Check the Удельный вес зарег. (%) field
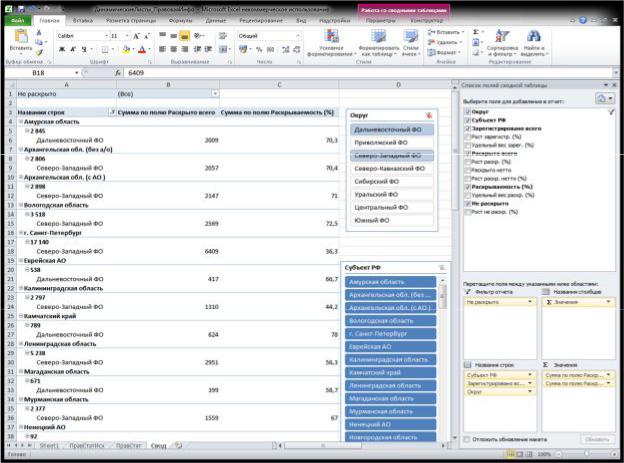 [x=468, y=145]
